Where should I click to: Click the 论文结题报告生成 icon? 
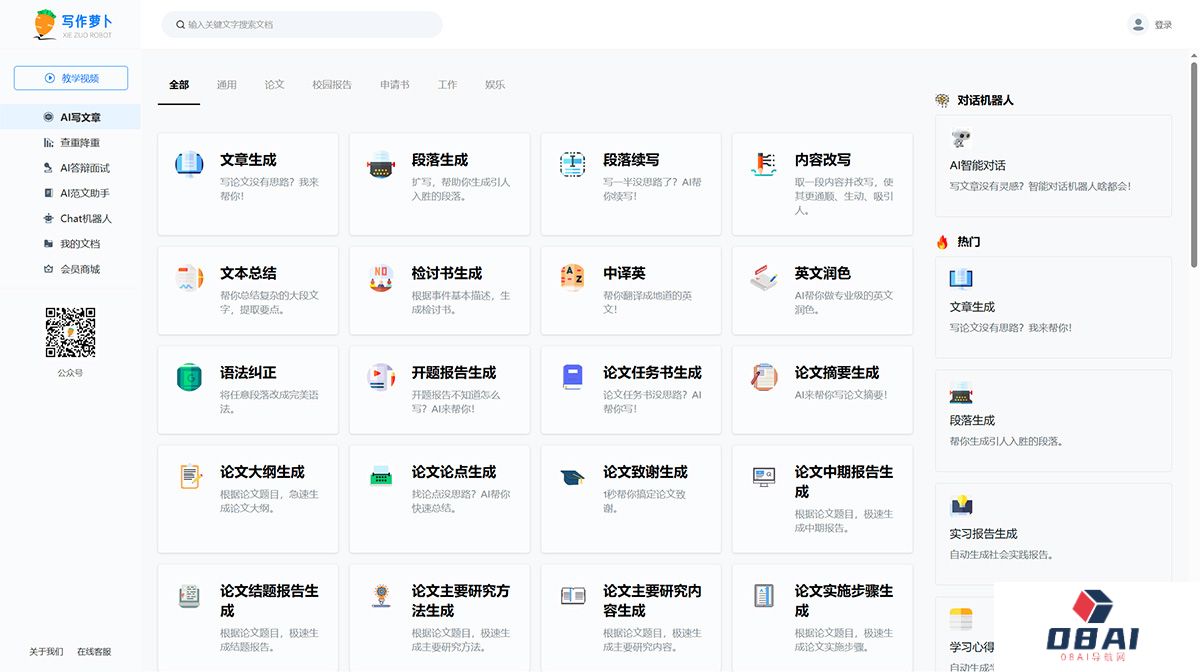coord(189,596)
